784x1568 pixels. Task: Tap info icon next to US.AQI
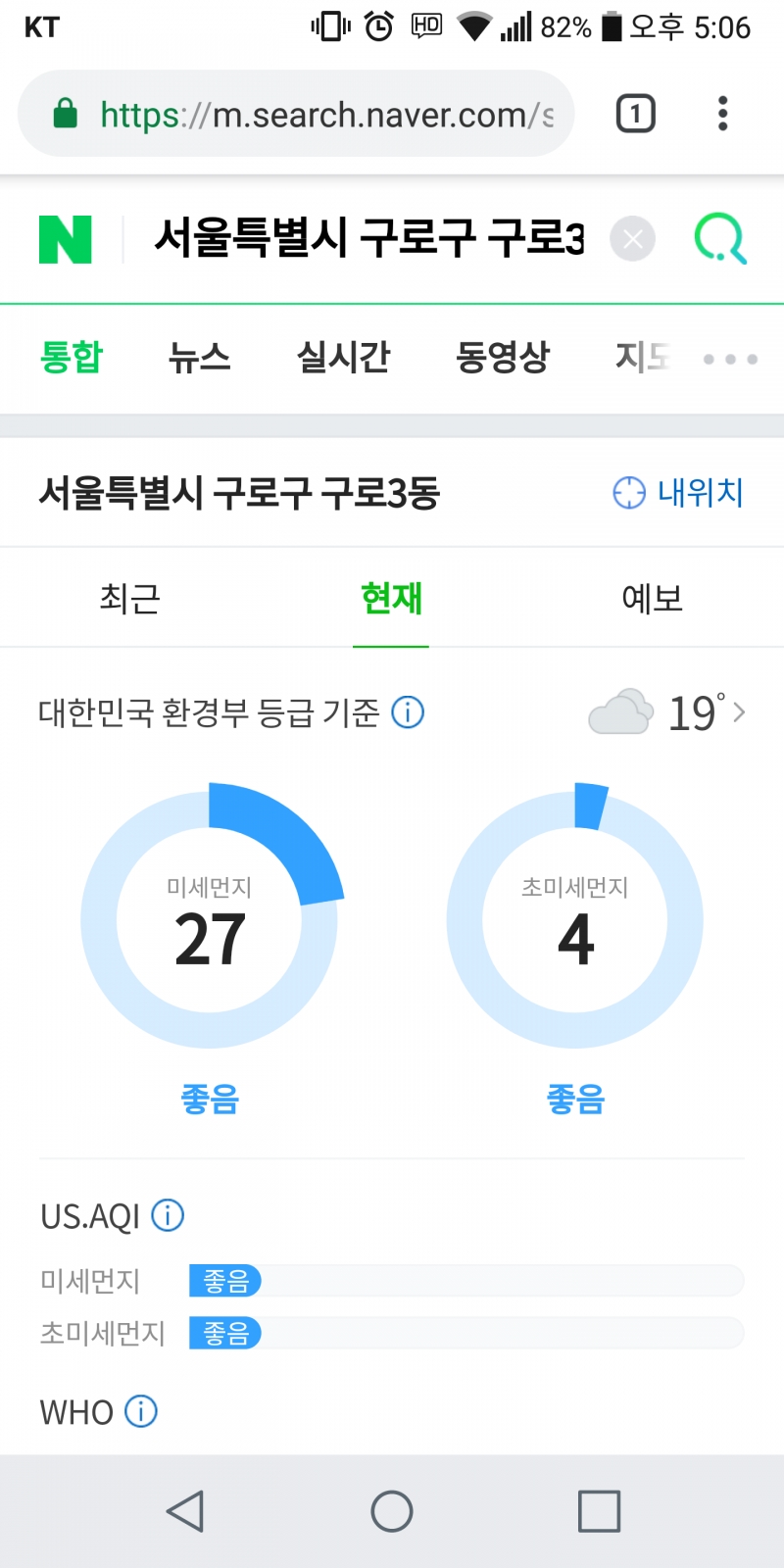[168, 1215]
